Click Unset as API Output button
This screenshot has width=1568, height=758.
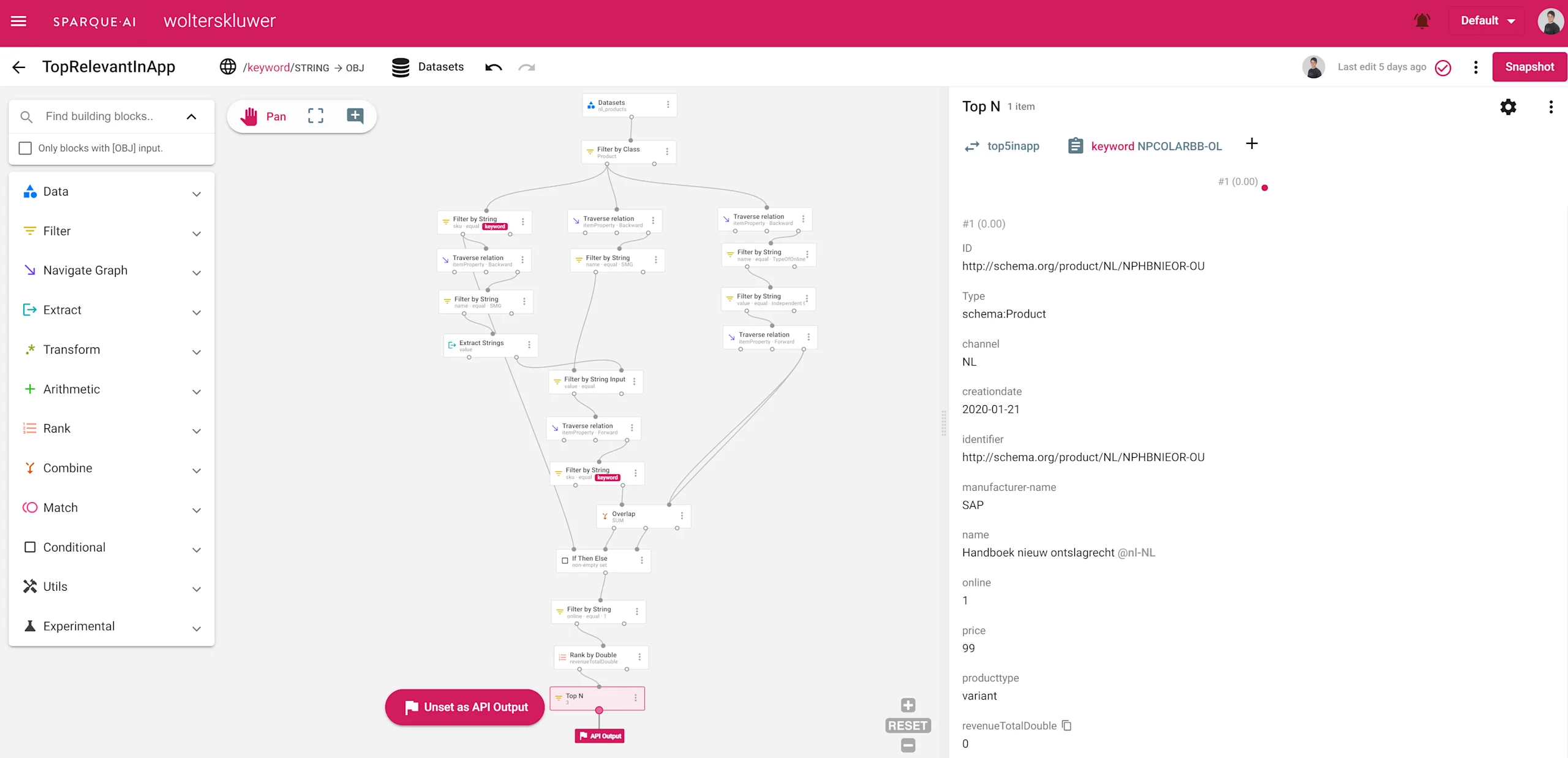[x=465, y=707]
